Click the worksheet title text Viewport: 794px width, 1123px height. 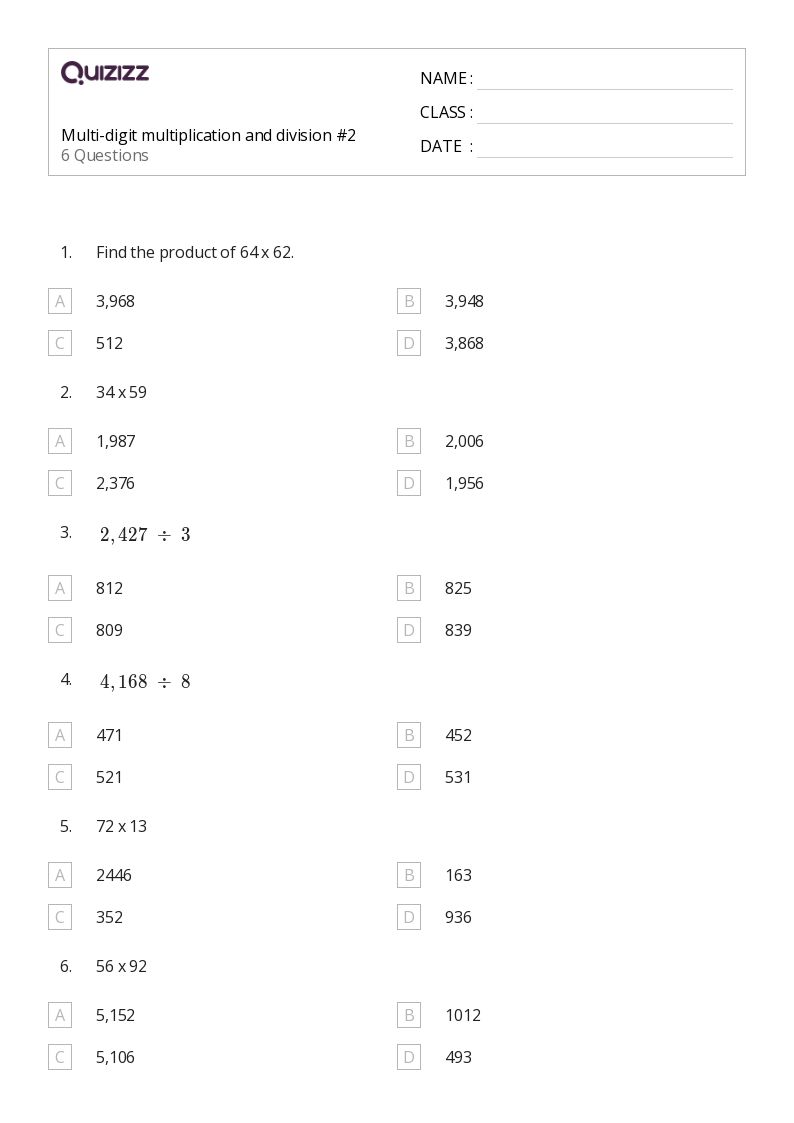[x=208, y=135]
